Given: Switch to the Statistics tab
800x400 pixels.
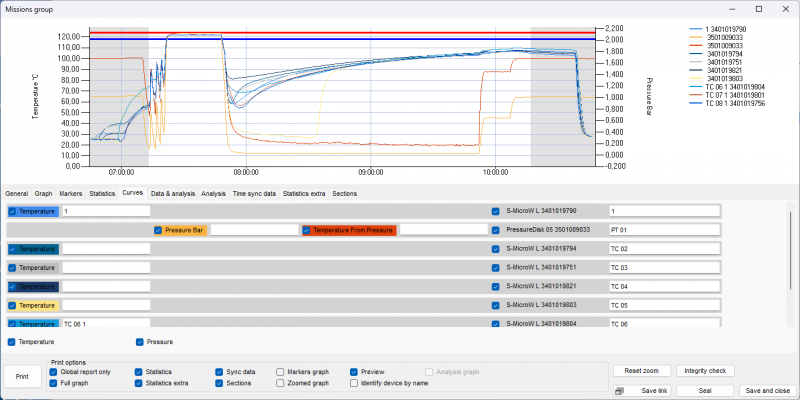Looking at the screenshot, I should pyautogui.click(x=102, y=193).
